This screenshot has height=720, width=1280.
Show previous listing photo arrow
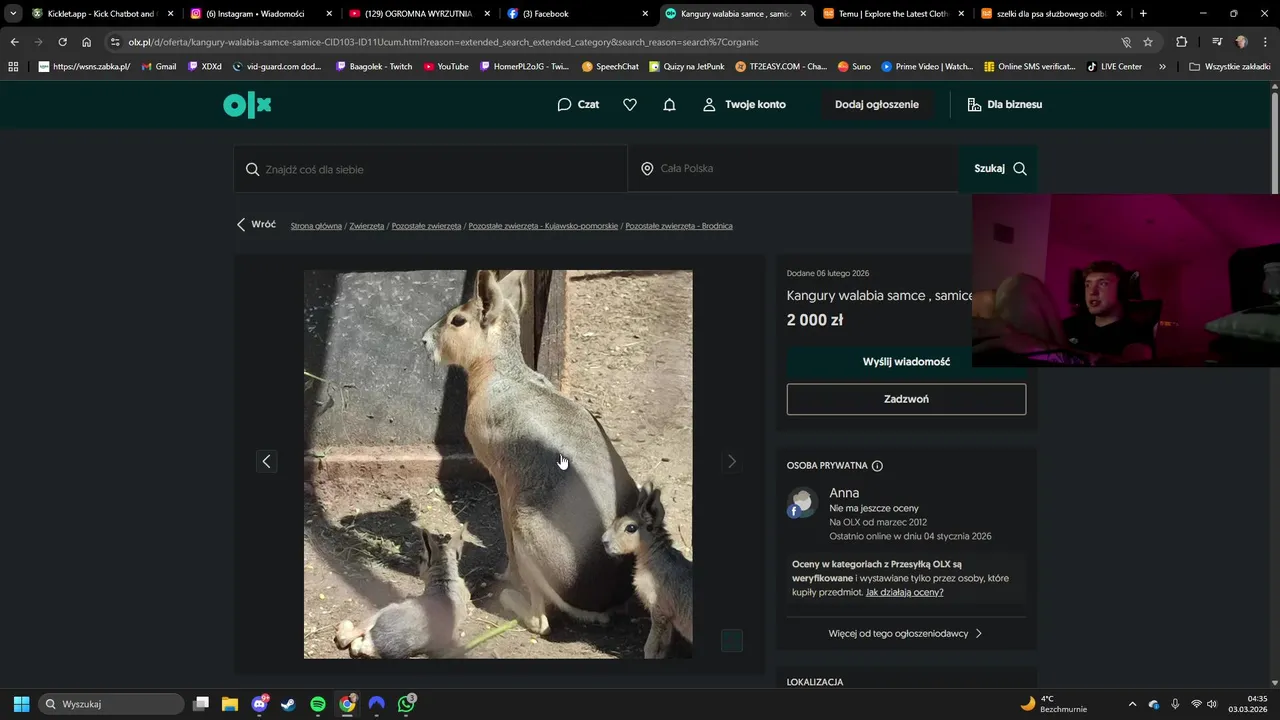[x=266, y=461]
